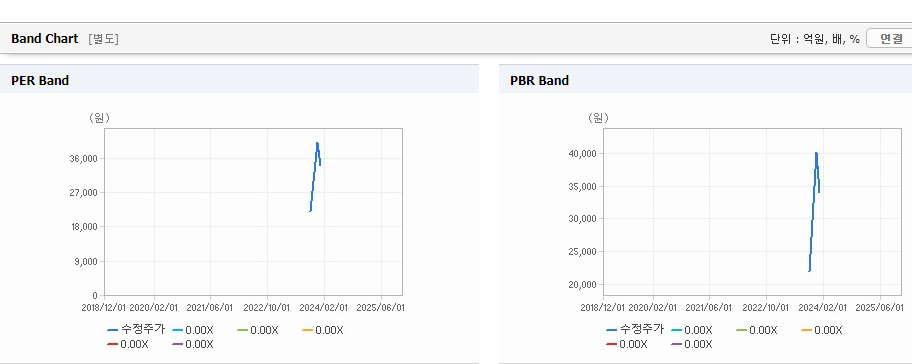The image size is (912, 364).
Task: Select the [별도] label beside Band Chart
Action: click(104, 39)
